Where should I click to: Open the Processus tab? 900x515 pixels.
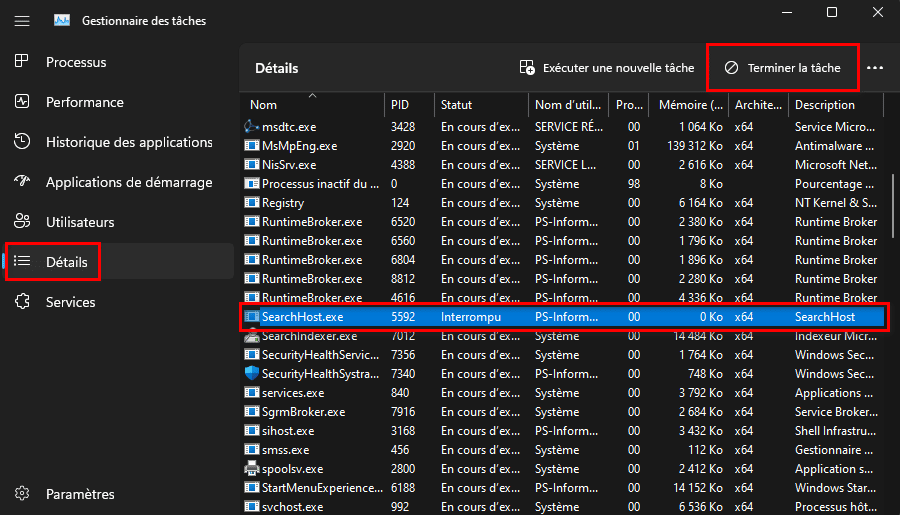(x=119, y=62)
